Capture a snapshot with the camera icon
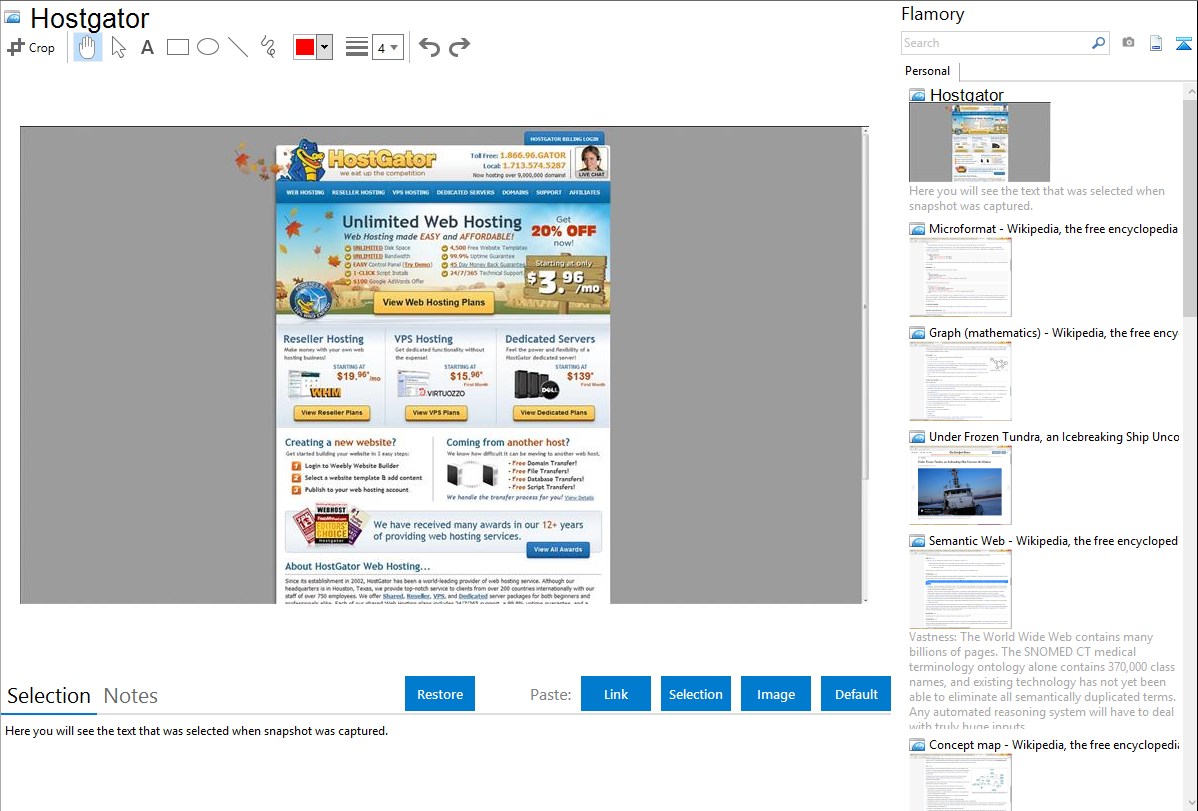The height and width of the screenshot is (811, 1198). click(1128, 43)
